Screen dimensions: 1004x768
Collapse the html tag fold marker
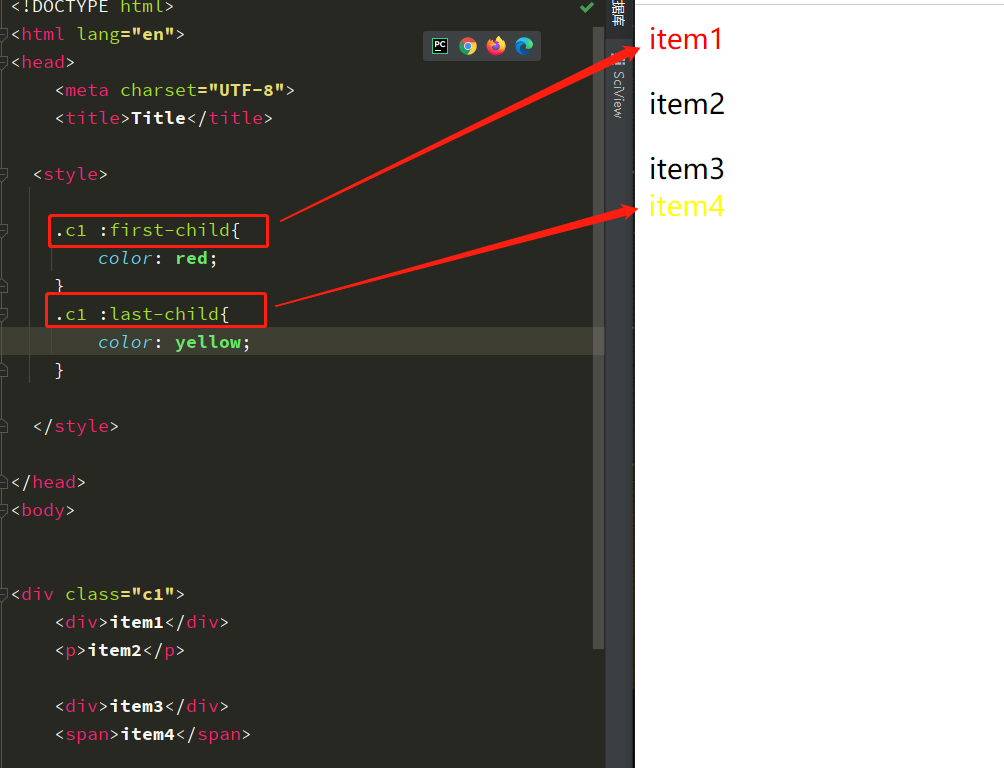tap(4, 34)
